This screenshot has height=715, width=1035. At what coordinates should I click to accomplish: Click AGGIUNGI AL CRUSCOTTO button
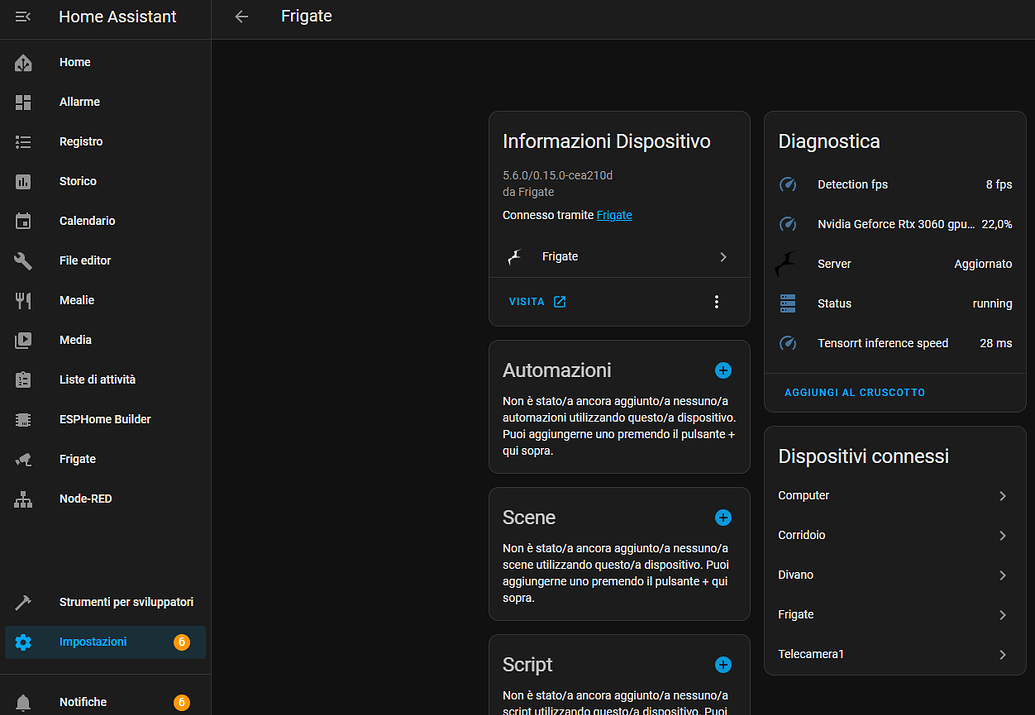click(854, 393)
